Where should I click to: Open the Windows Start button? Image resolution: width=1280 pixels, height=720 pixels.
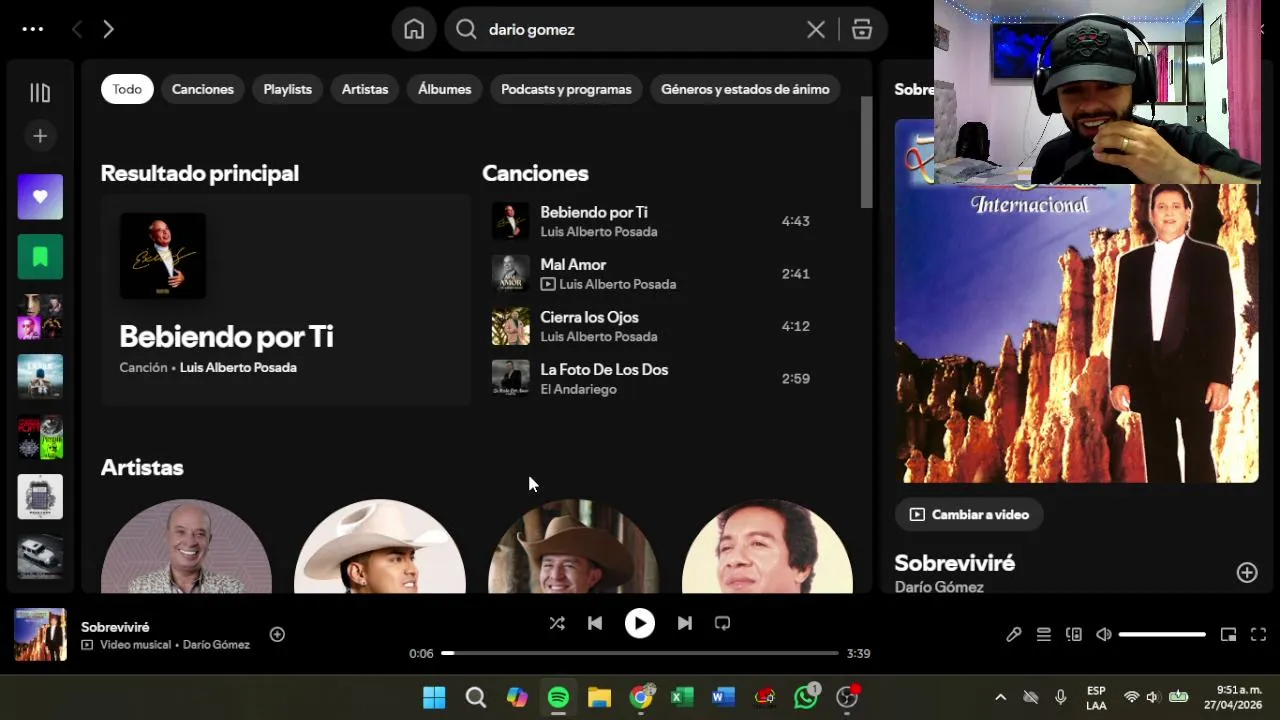click(434, 697)
